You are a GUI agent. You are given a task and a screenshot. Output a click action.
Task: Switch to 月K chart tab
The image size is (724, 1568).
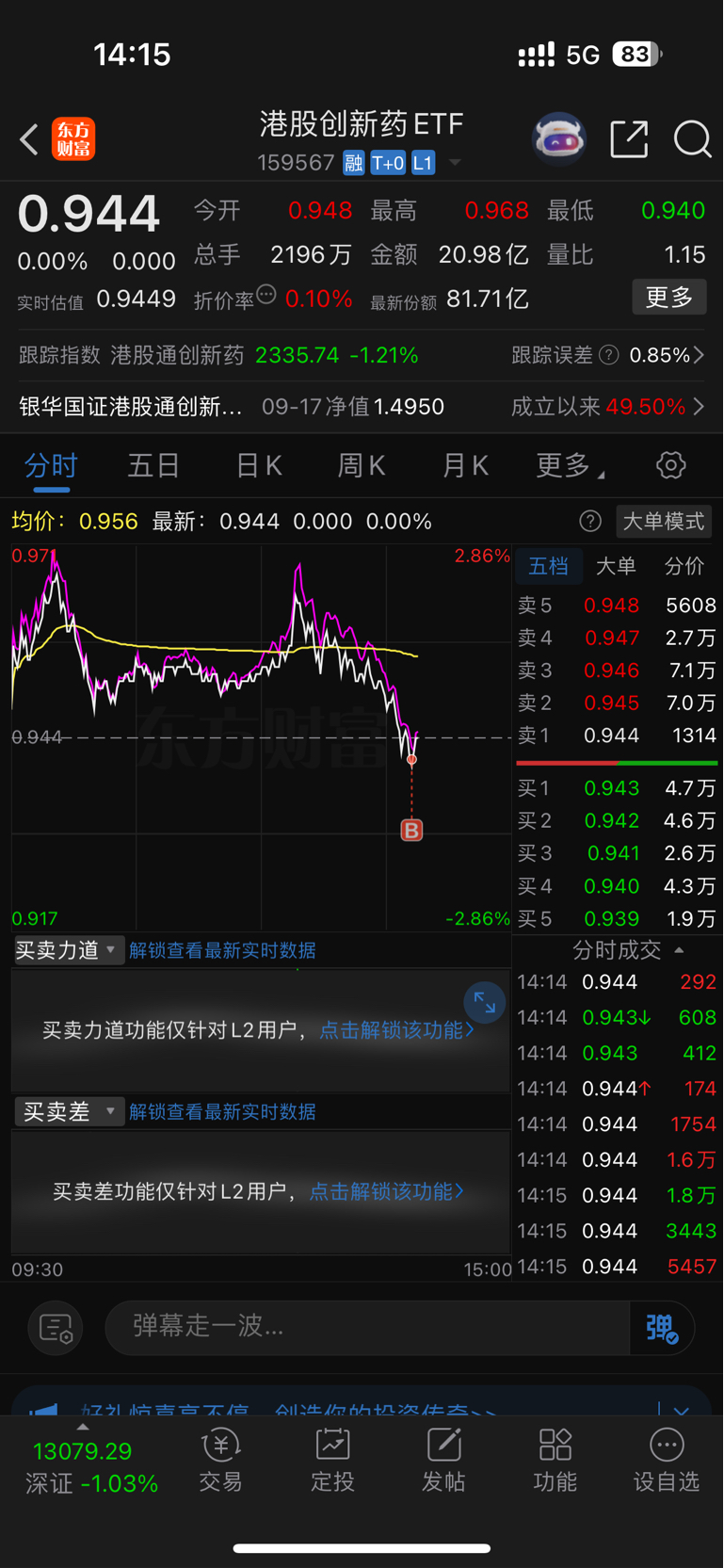tap(465, 465)
